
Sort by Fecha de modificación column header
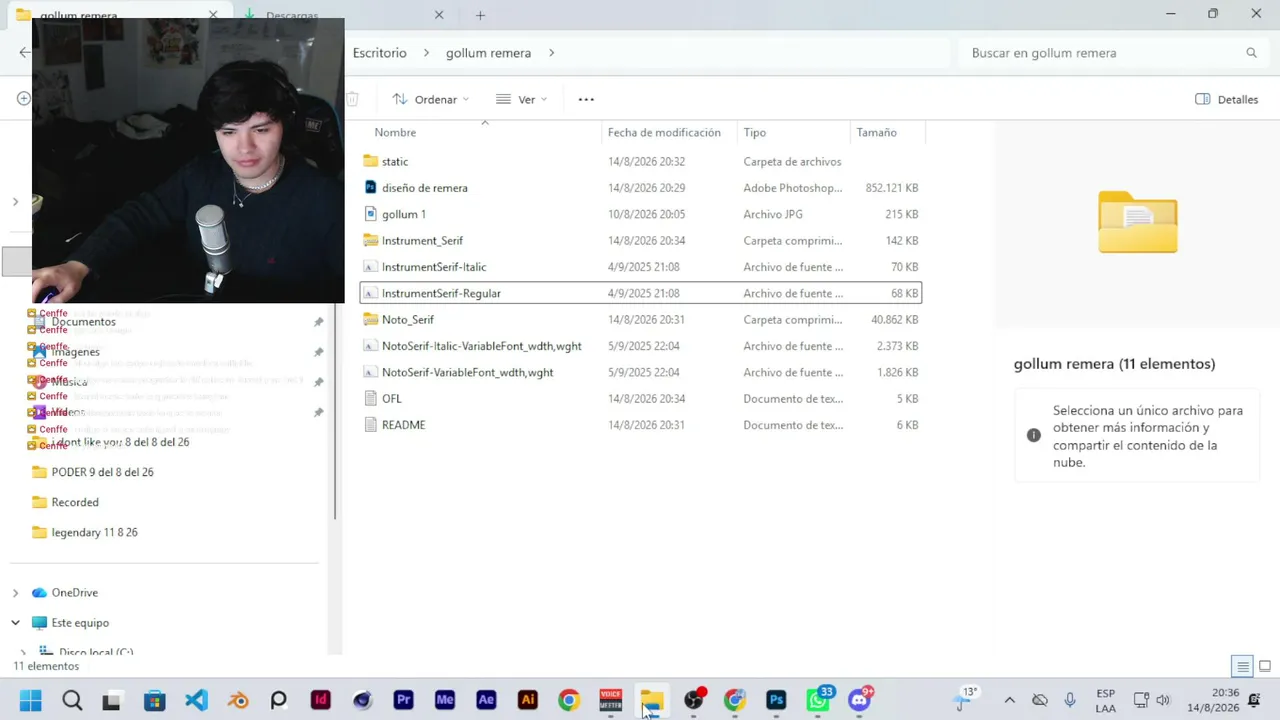coord(664,132)
